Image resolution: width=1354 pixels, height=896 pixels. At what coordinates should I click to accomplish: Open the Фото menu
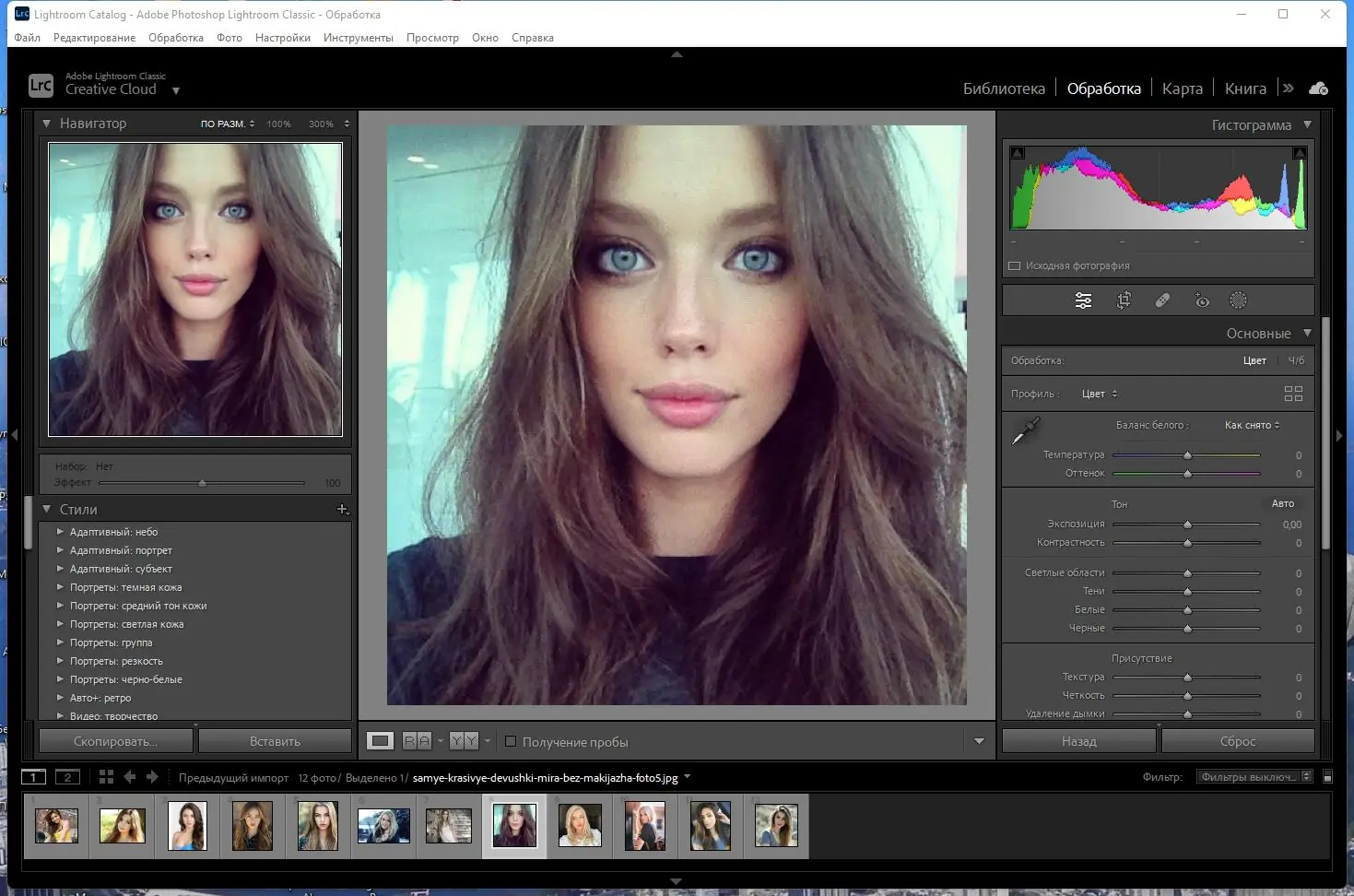pos(230,38)
